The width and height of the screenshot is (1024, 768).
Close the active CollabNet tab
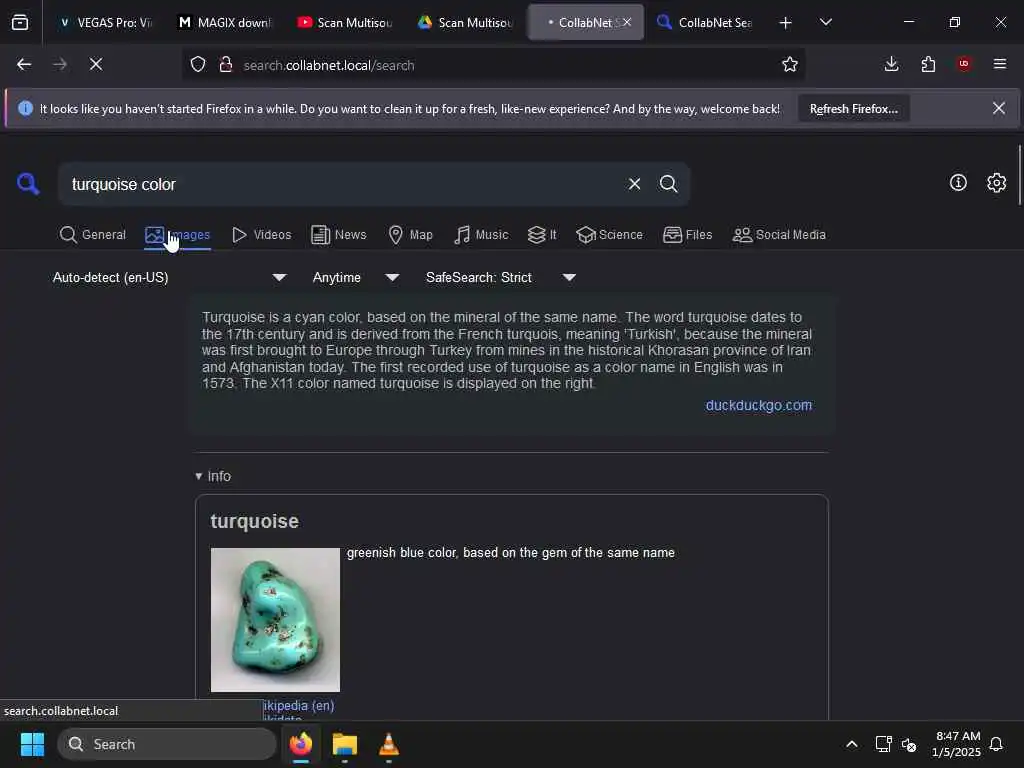pyautogui.click(x=627, y=22)
